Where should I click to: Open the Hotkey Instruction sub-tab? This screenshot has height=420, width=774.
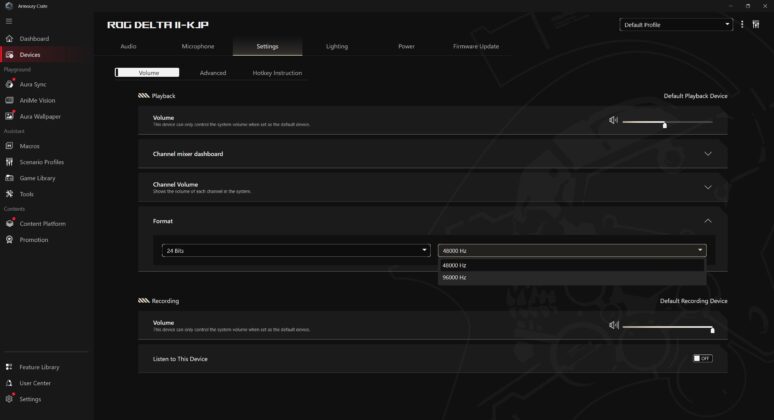click(x=277, y=73)
